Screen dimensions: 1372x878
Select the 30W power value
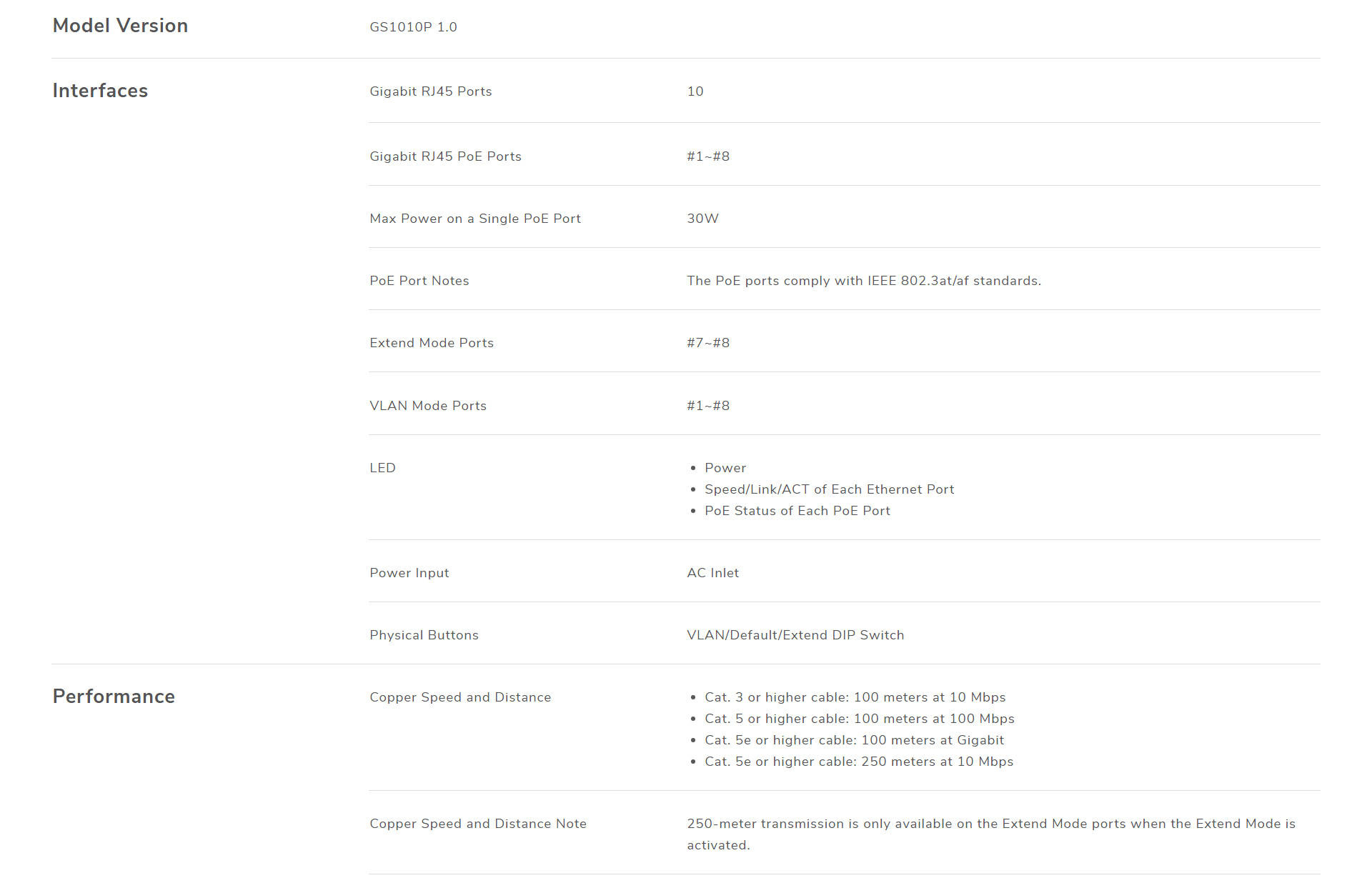click(x=703, y=219)
